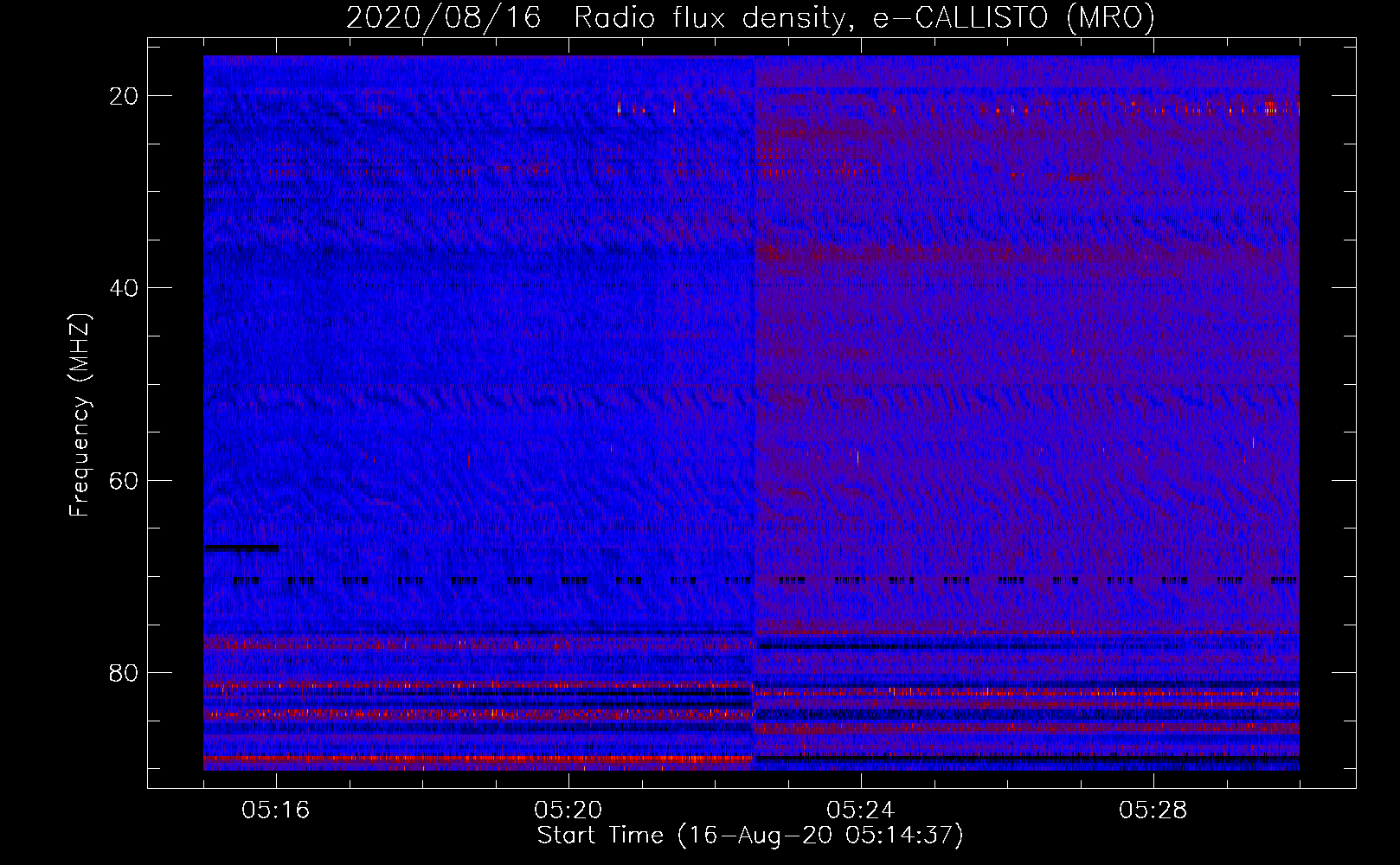Click the "Start Time (16-Aug-20 05:14:37)" axis label

[x=750, y=836]
